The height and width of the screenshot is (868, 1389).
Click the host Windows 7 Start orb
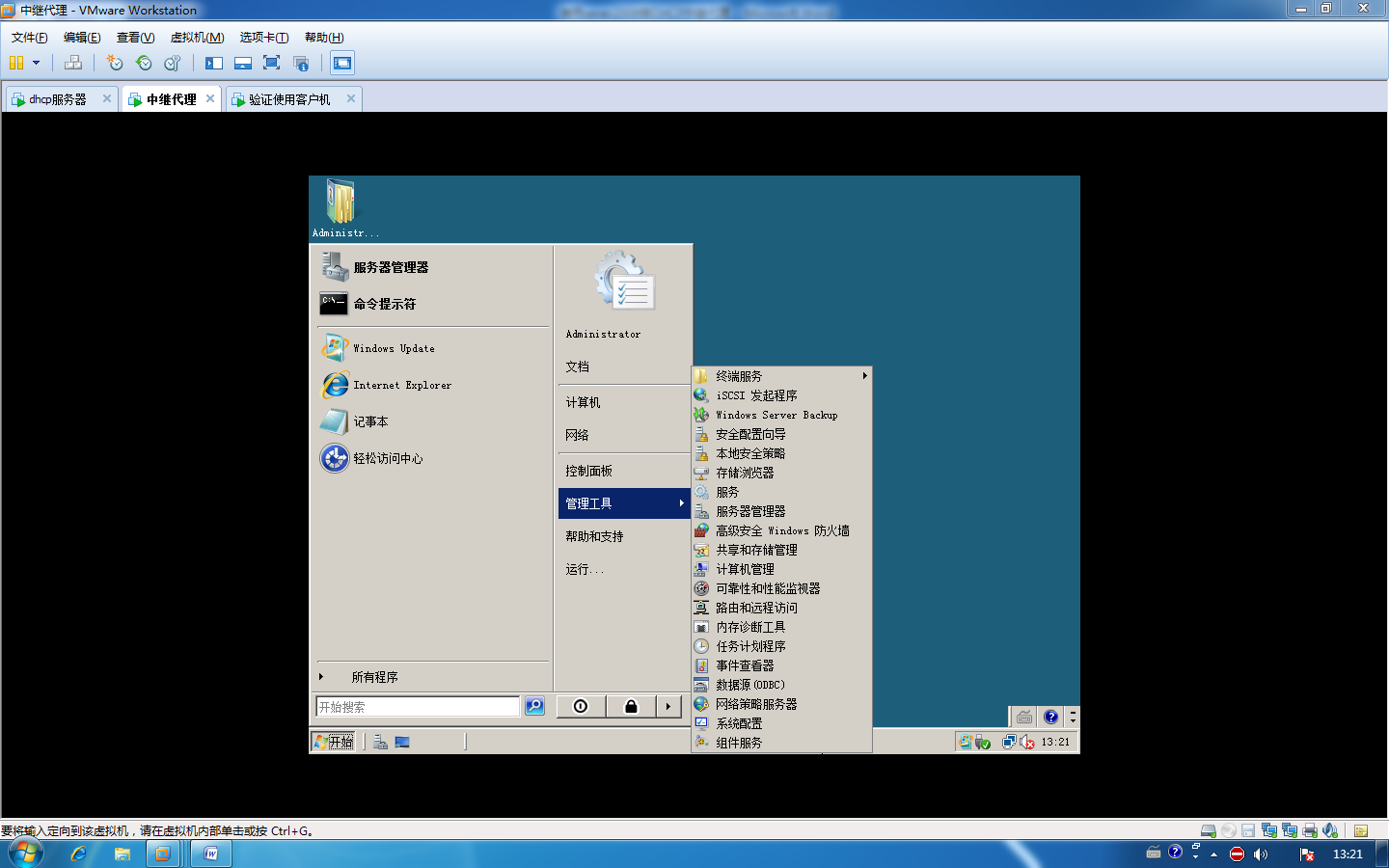[25, 854]
